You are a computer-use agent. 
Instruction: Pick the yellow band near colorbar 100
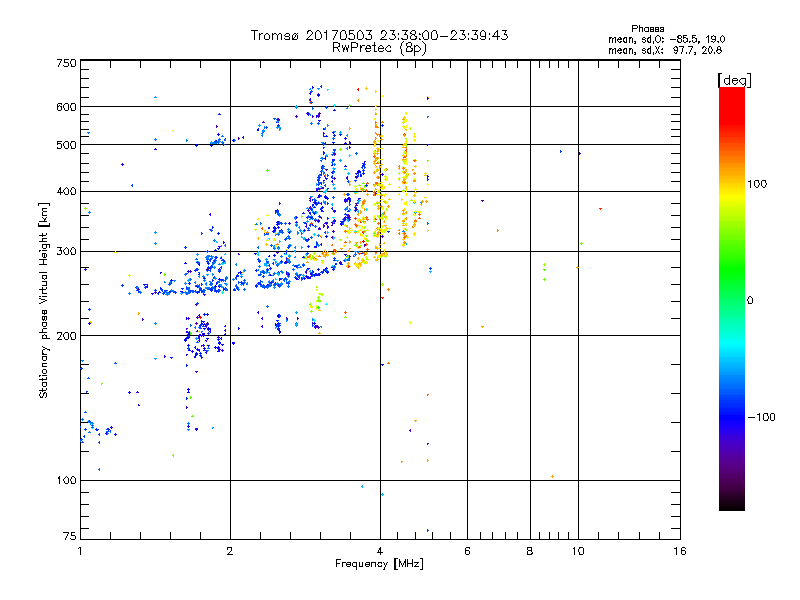[x=731, y=183]
